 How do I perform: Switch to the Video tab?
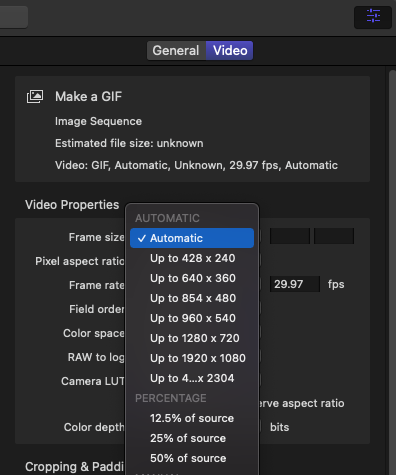click(230, 51)
